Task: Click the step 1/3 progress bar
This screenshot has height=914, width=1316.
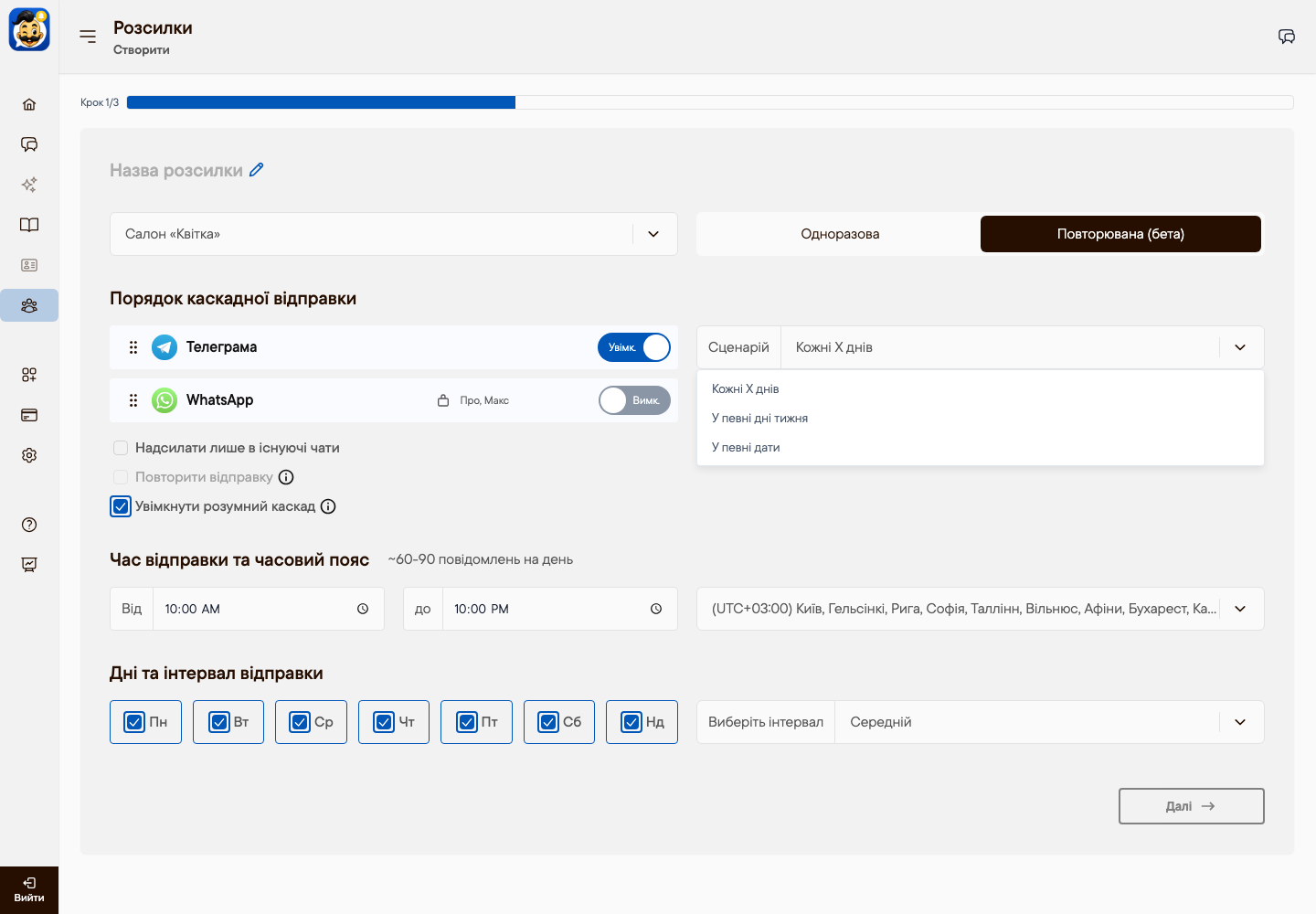Action: pos(710,102)
